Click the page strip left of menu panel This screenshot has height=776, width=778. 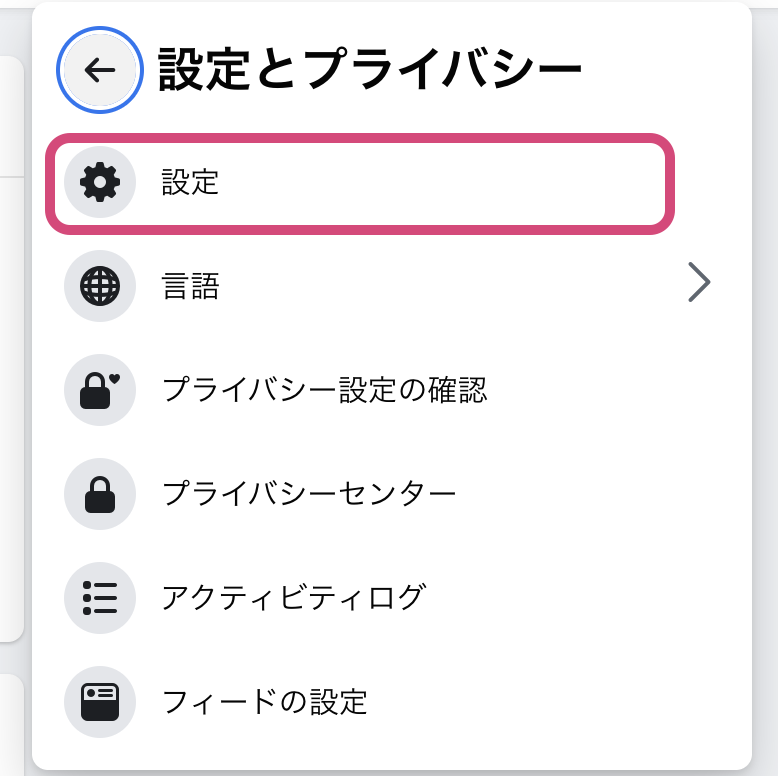[12, 347]
